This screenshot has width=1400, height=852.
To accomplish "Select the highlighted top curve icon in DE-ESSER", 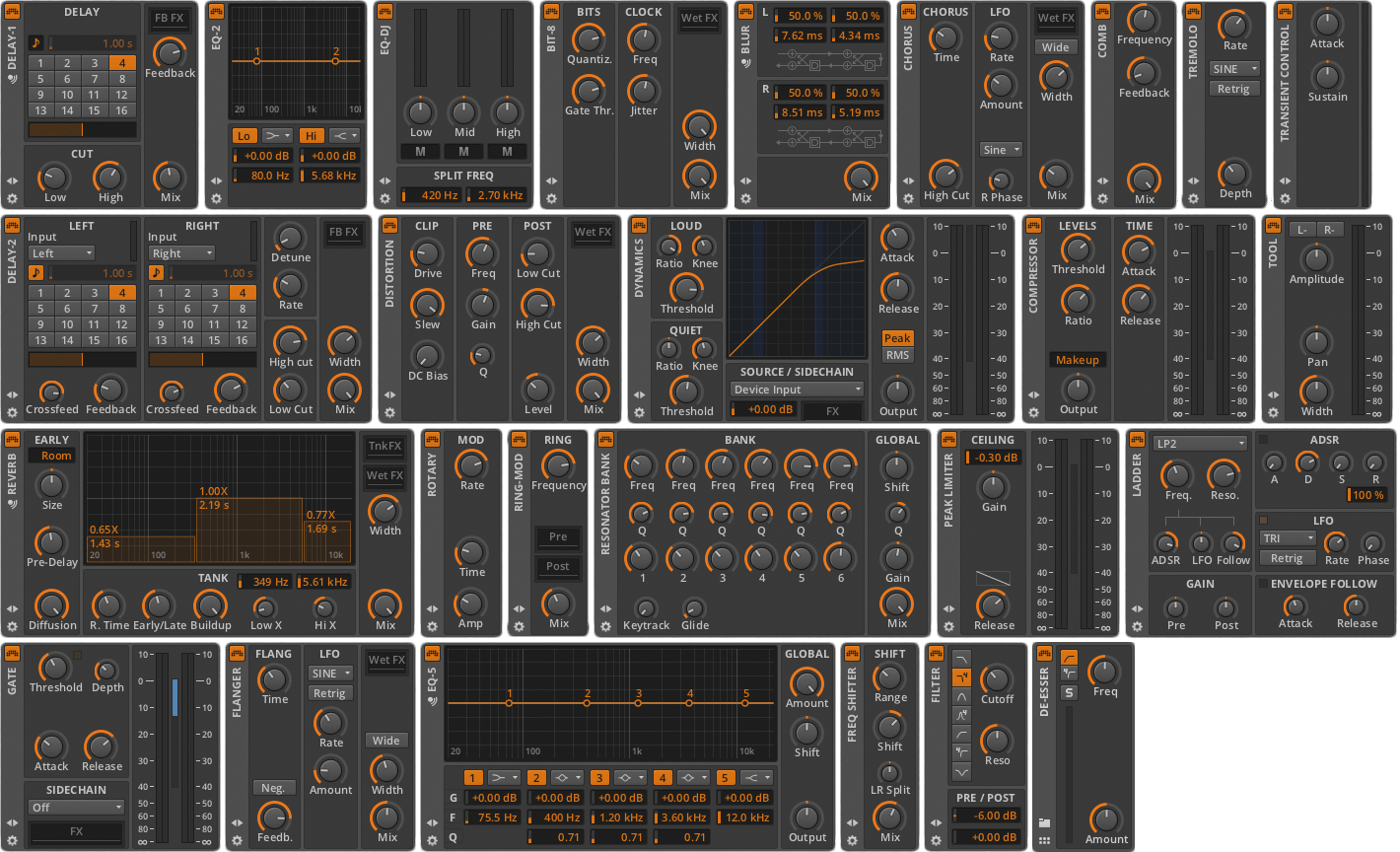I will click(1069, 657).
